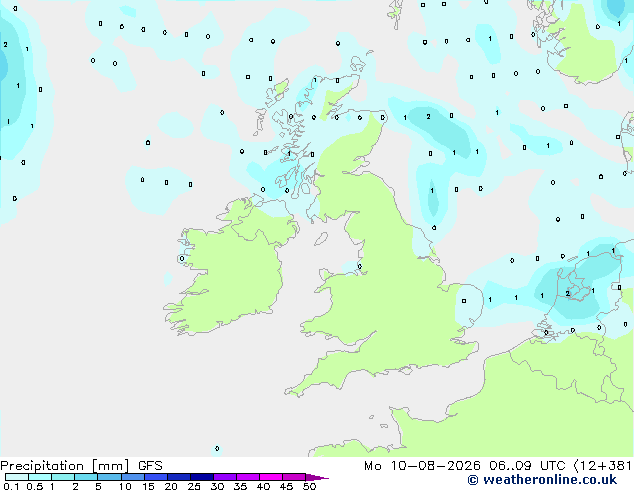Image resolution: width=634 pixels, height=490 pixels.
Task: Click the '20' scale label
Action: (x=171, y=486)
